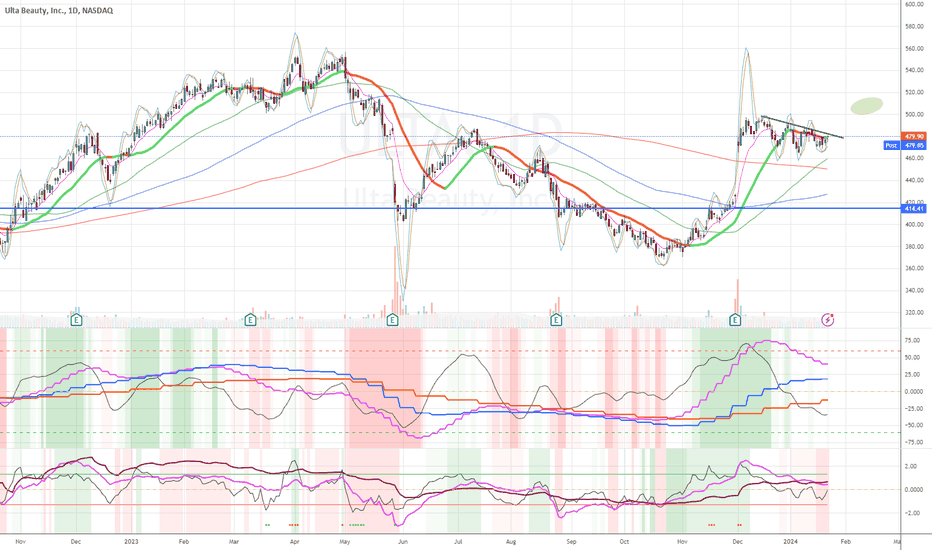Click the Apr label on the time axis
This screenshot has width=932, height=550.
coord(294,542)
